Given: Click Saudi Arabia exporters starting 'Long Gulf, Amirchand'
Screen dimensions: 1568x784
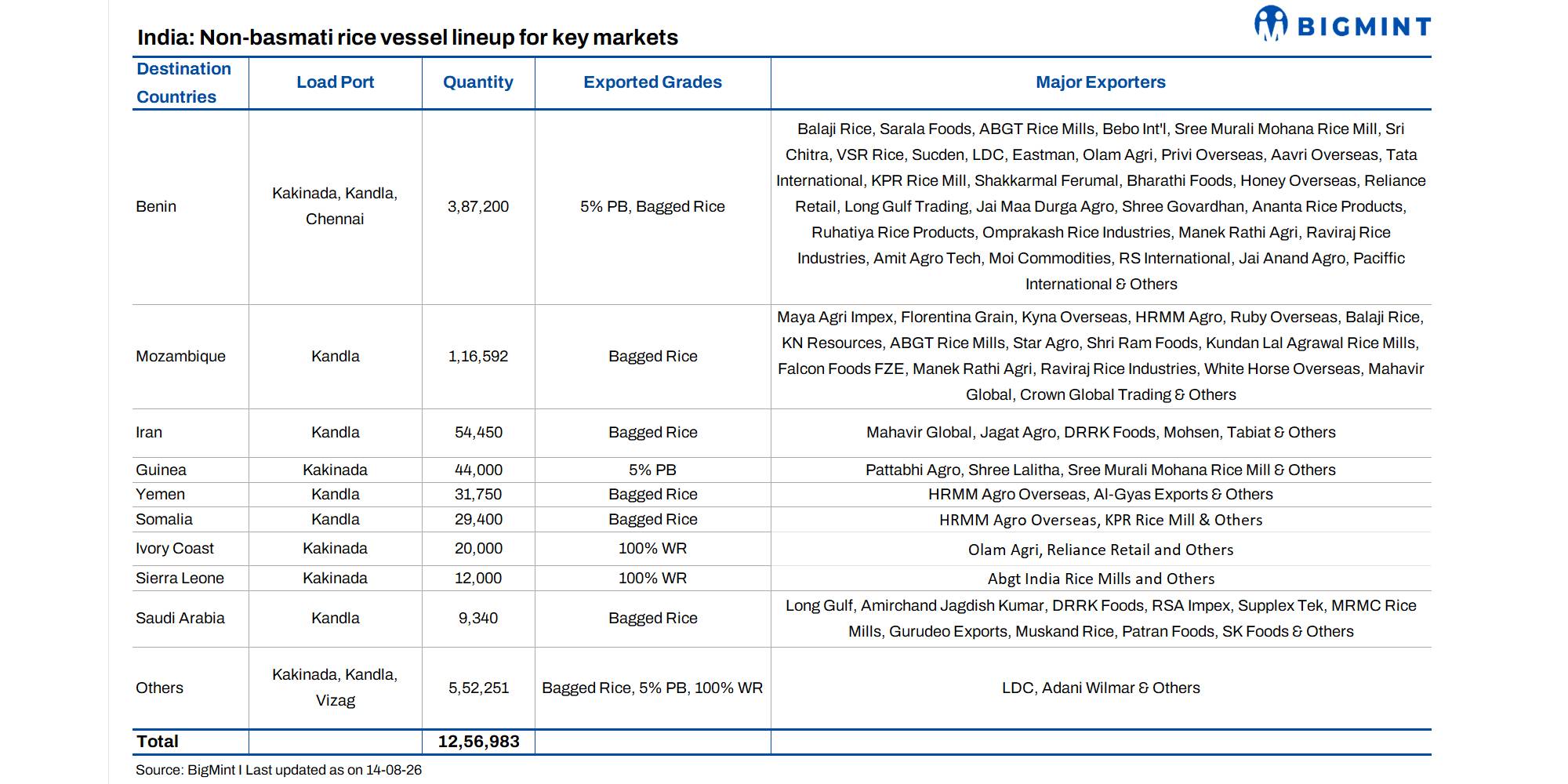Looking at the screenshot, I should pos(1101,618).
